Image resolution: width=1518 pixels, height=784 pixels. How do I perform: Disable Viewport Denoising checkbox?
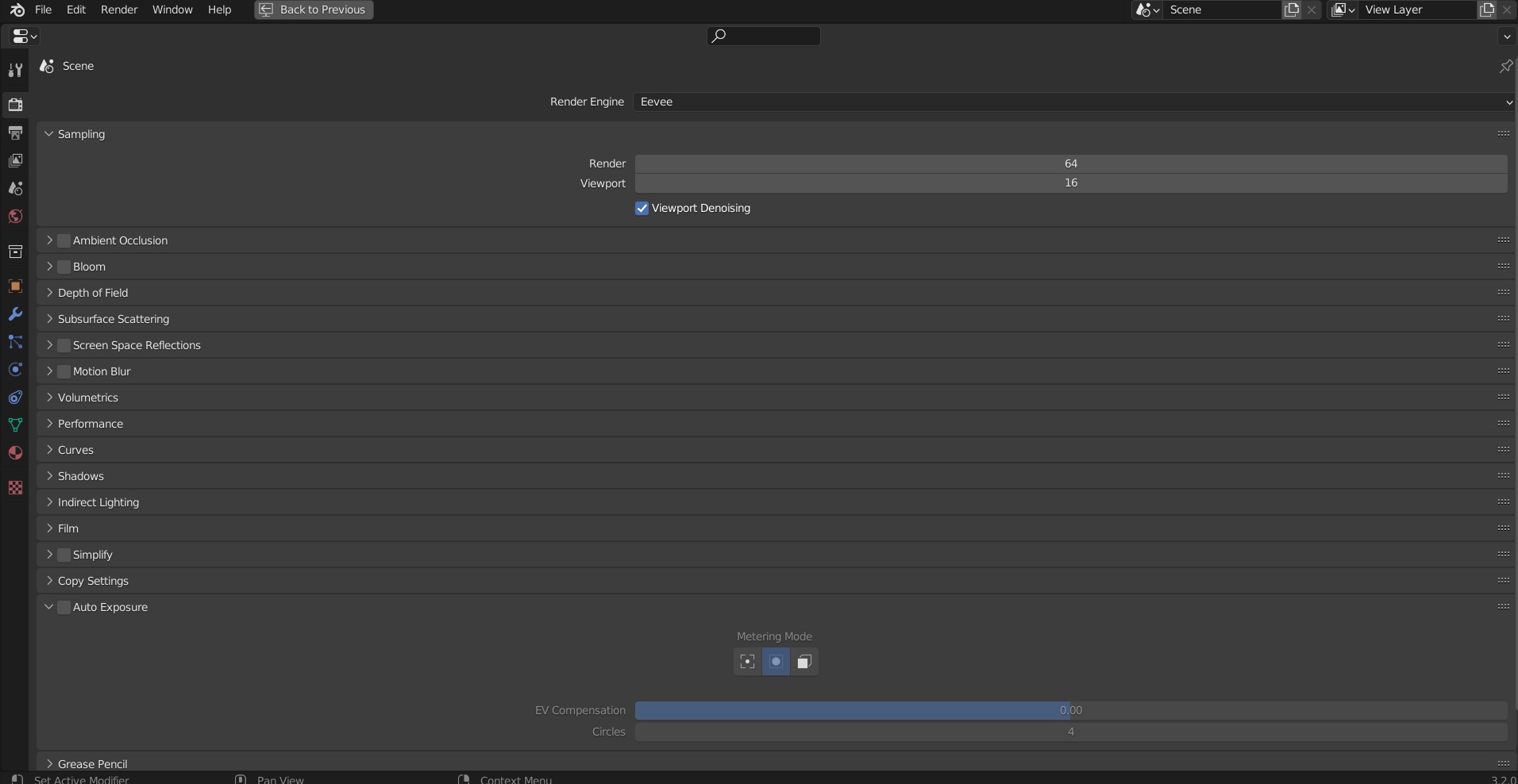(641, 208)
